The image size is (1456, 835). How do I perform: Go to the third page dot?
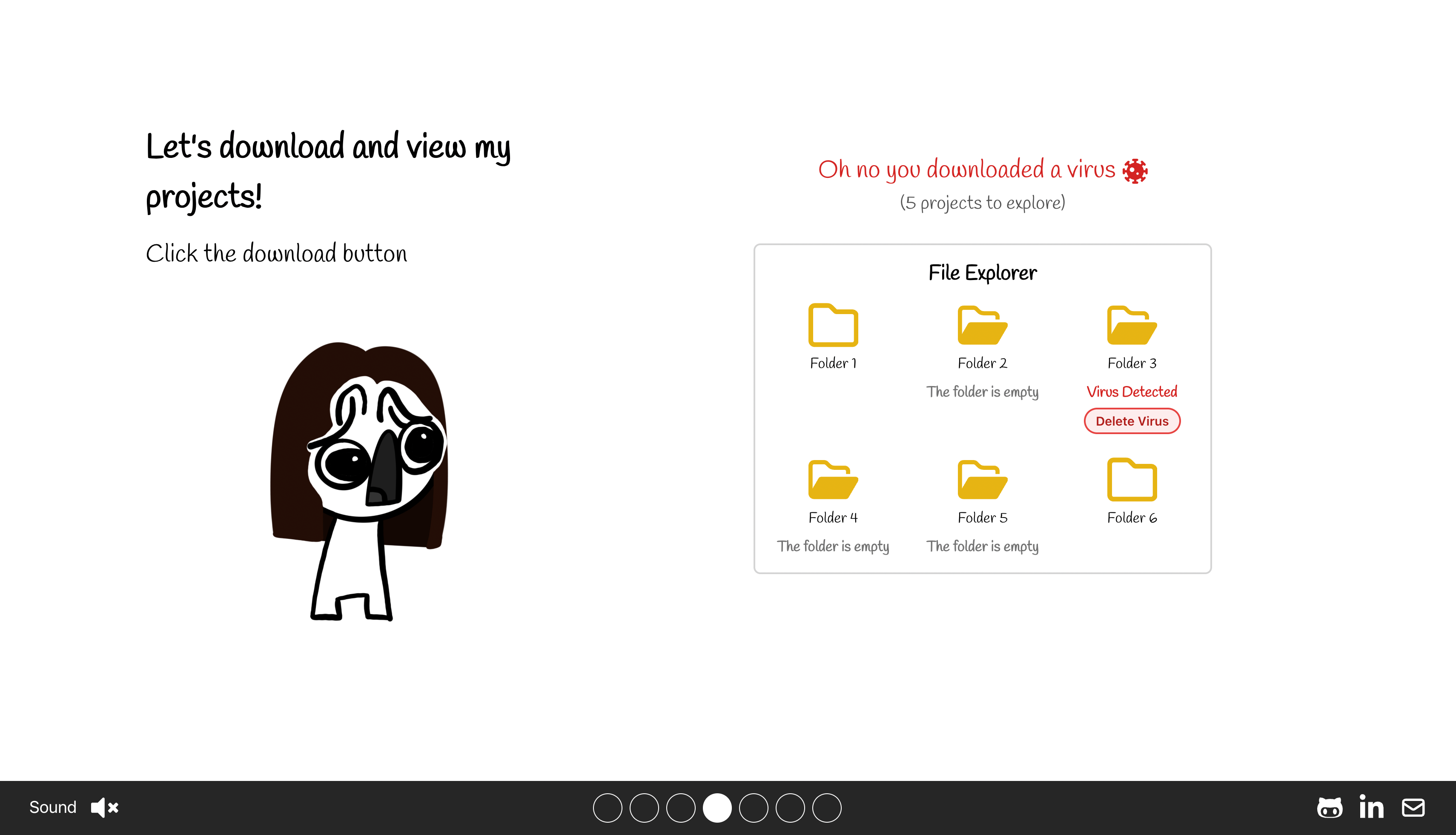(681, 807)
